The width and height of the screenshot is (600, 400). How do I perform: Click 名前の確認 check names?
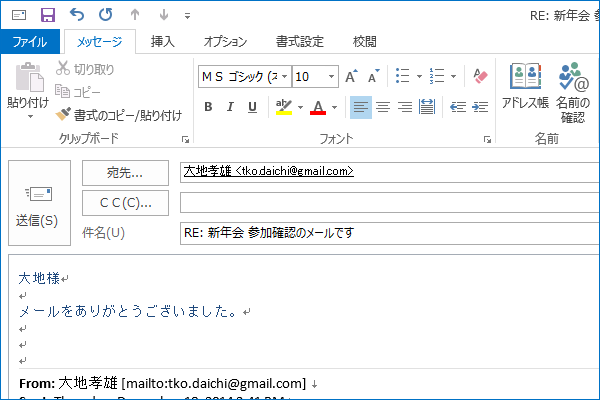point(573,93)
